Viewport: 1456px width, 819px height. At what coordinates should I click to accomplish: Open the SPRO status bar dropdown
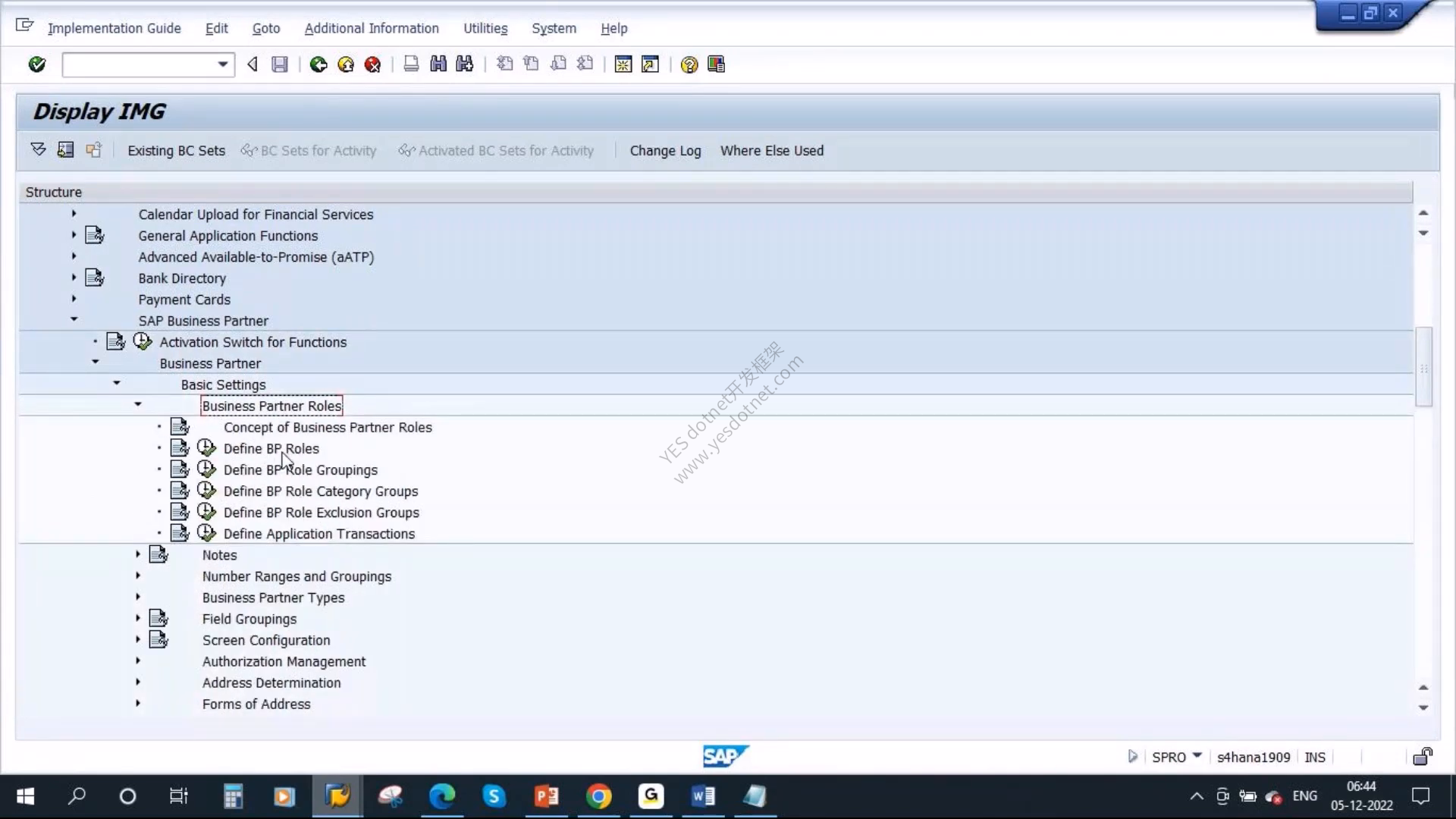coord(1197,755)
